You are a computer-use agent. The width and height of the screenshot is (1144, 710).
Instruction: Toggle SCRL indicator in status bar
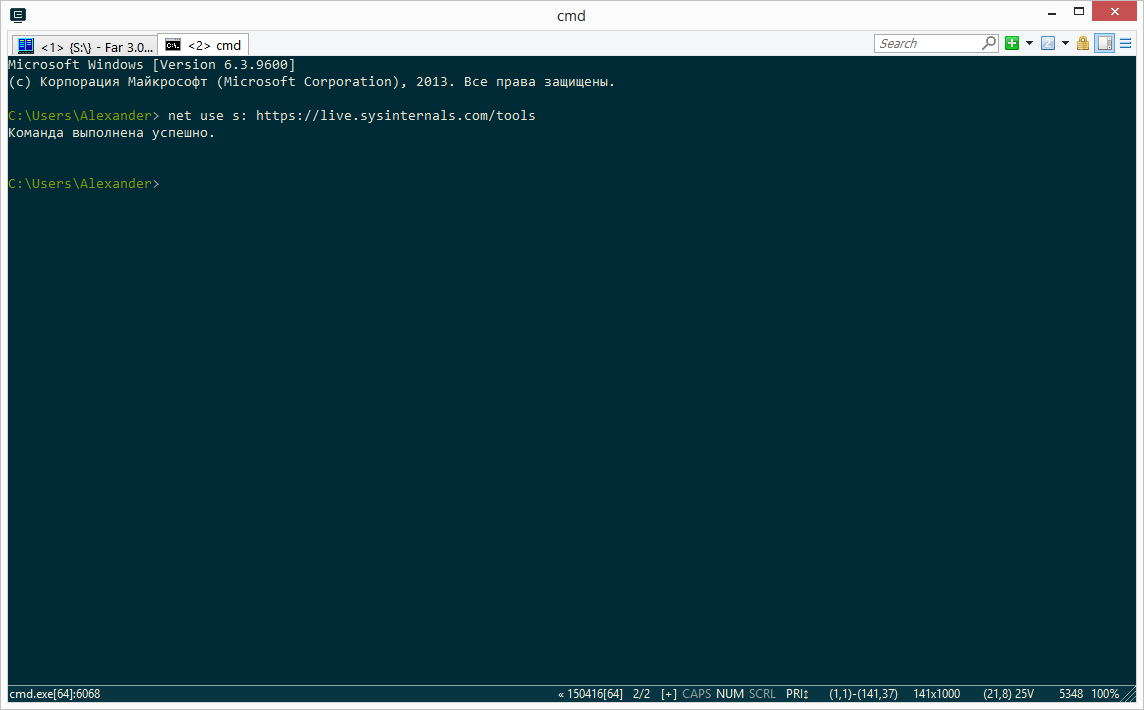click(762, 694)
